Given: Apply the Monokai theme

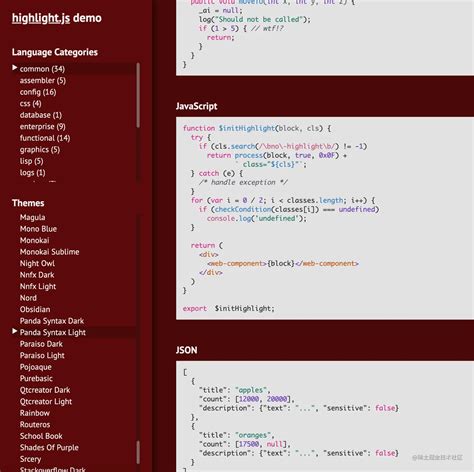Looking at the screenshot, I should click(34, 240).
